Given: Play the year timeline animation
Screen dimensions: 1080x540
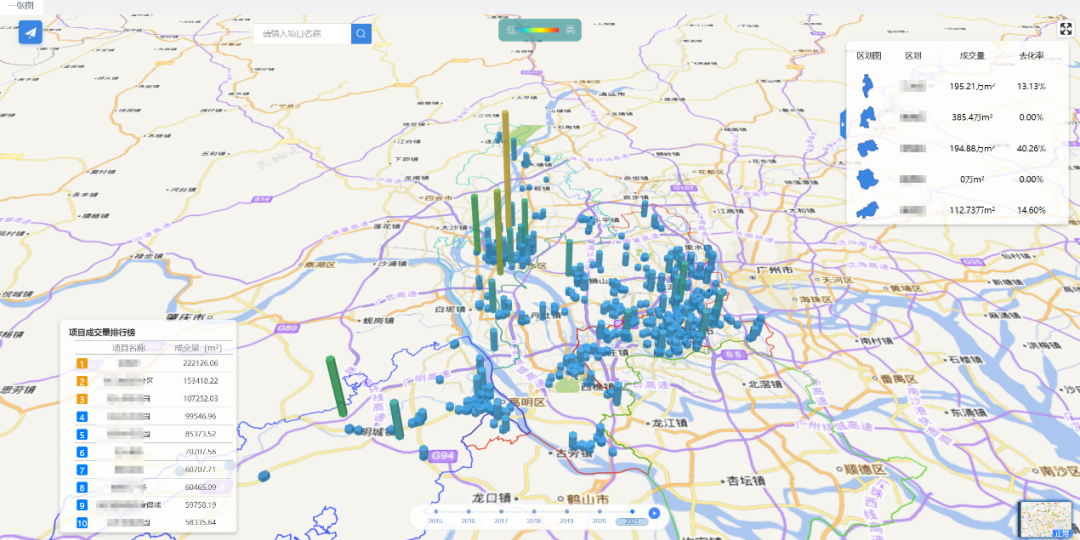Looking at the screenshot, I should coord(654,512).
